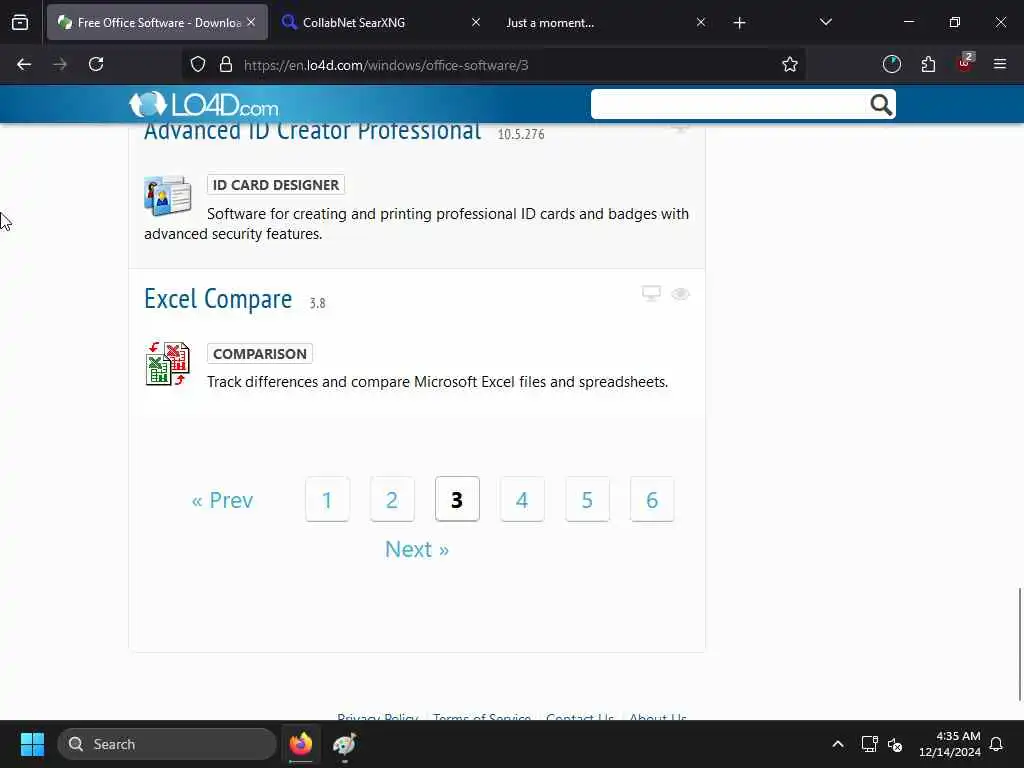The width and height of the screenshot is (1024, 768).
Task: Click the taskbar Search box
Action: click(167, 744)
